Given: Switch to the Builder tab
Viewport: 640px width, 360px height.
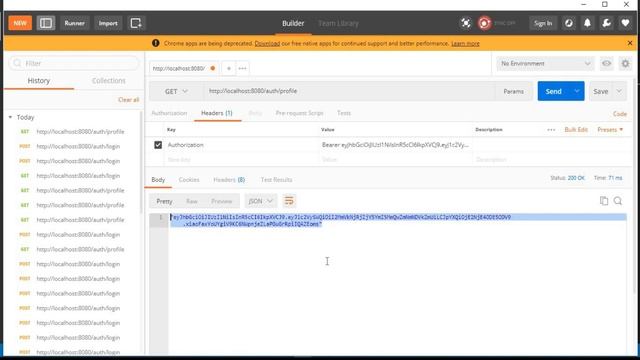Looking at the screenshot, I should coord(293,23).
